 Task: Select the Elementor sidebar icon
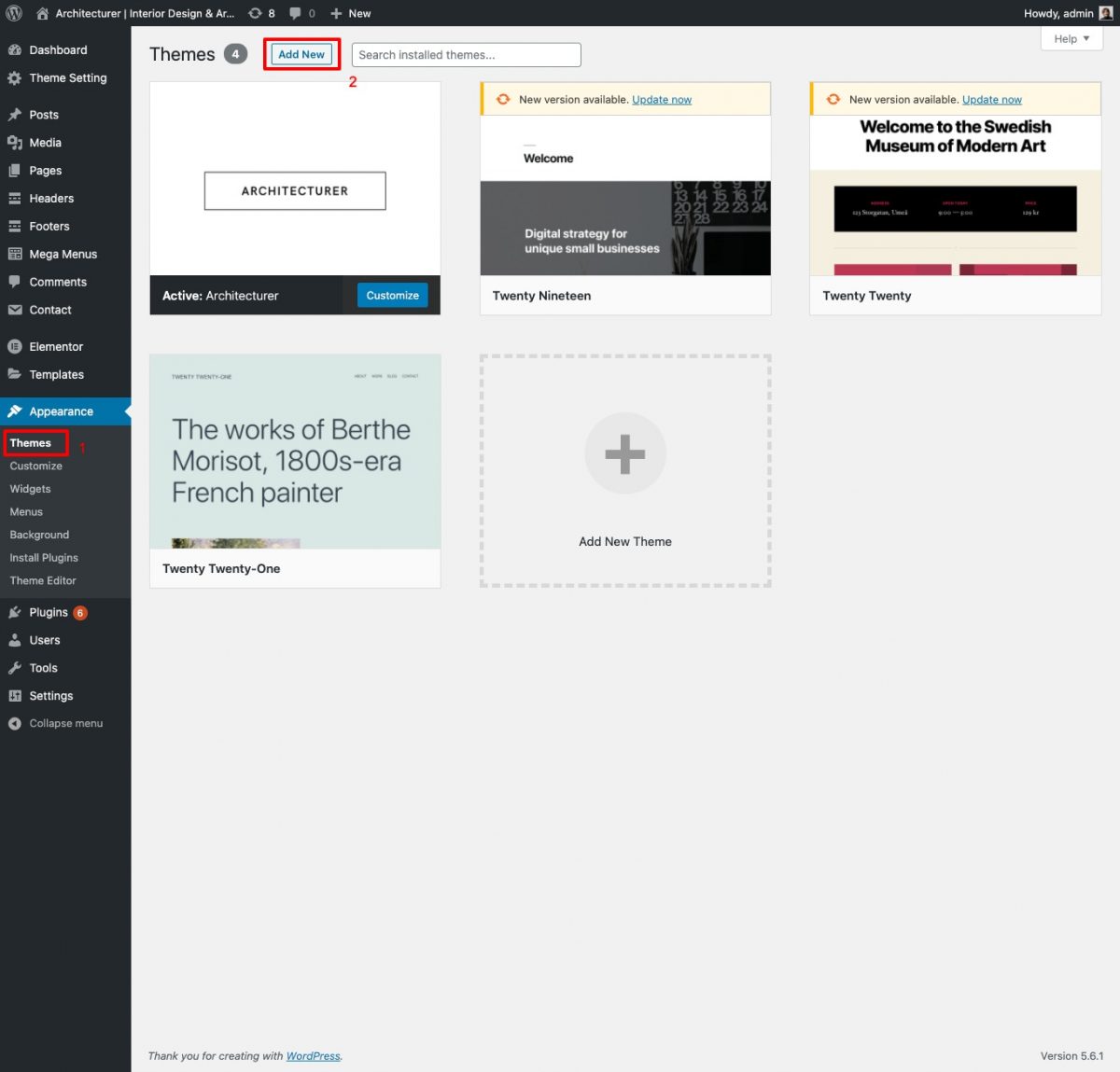[x=16, y=346]
